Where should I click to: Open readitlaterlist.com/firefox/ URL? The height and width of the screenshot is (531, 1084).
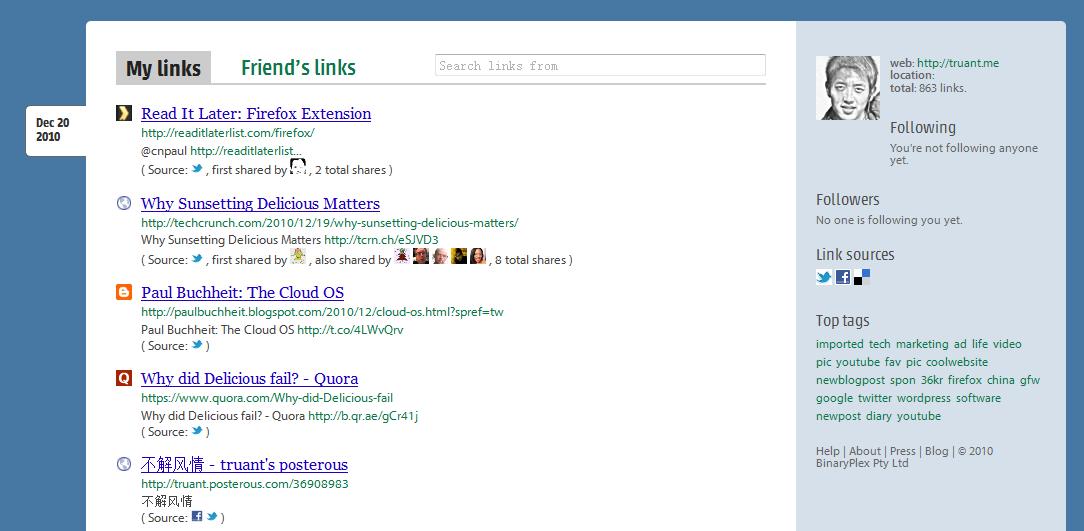[x=227, y=133]
